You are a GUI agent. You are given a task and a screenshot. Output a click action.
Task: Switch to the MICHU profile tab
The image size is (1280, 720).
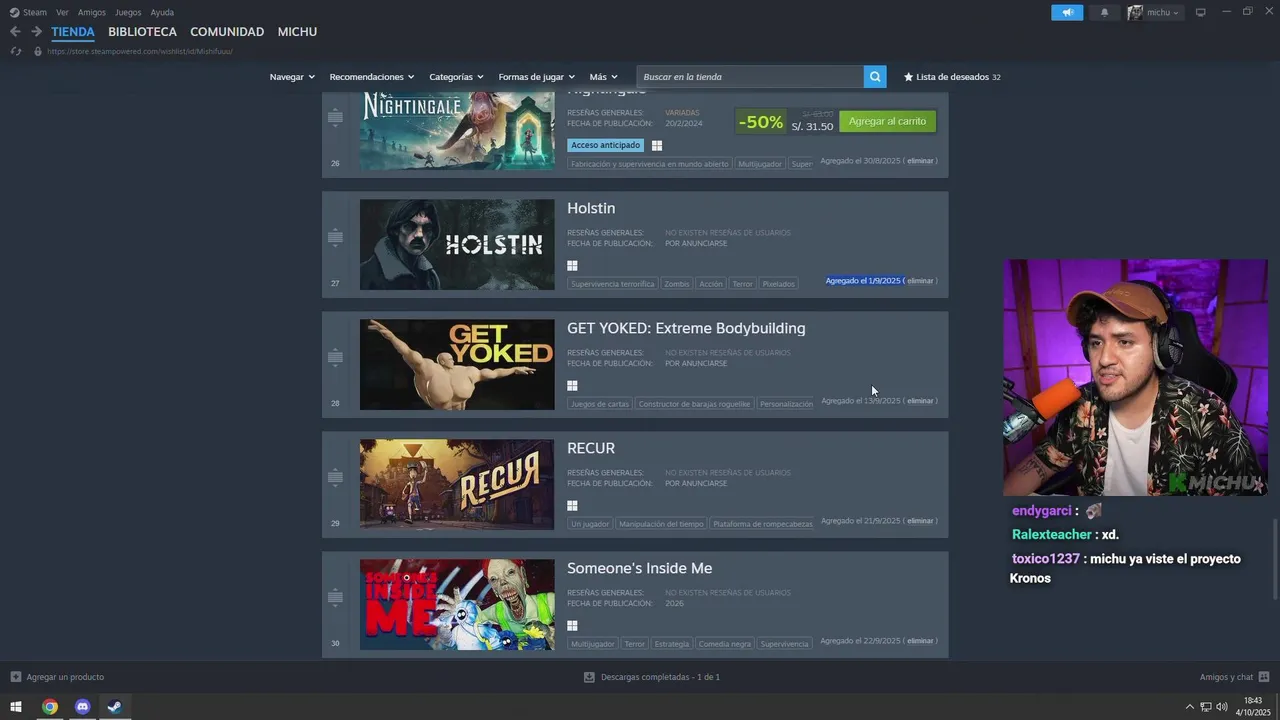click(x=297, y=32)
